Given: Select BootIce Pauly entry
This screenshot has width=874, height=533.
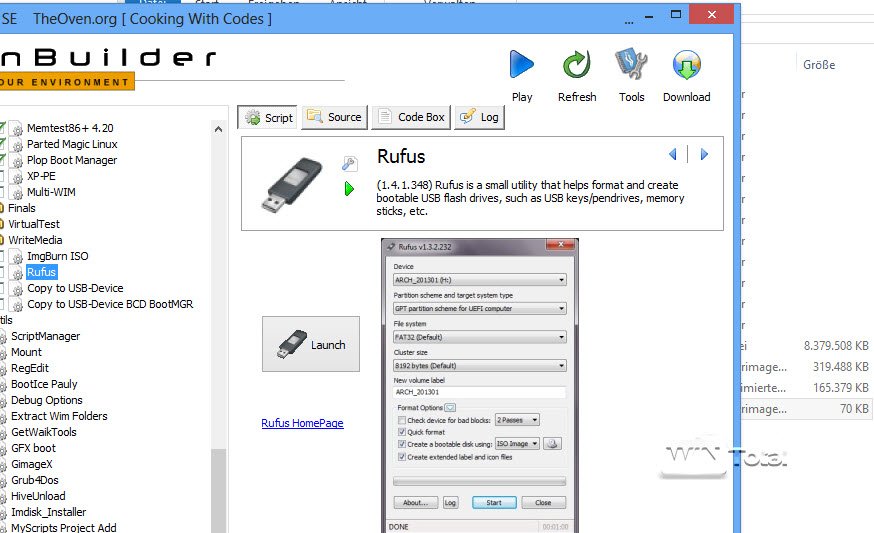Looking at the screenshot, I should pos(44,384).
